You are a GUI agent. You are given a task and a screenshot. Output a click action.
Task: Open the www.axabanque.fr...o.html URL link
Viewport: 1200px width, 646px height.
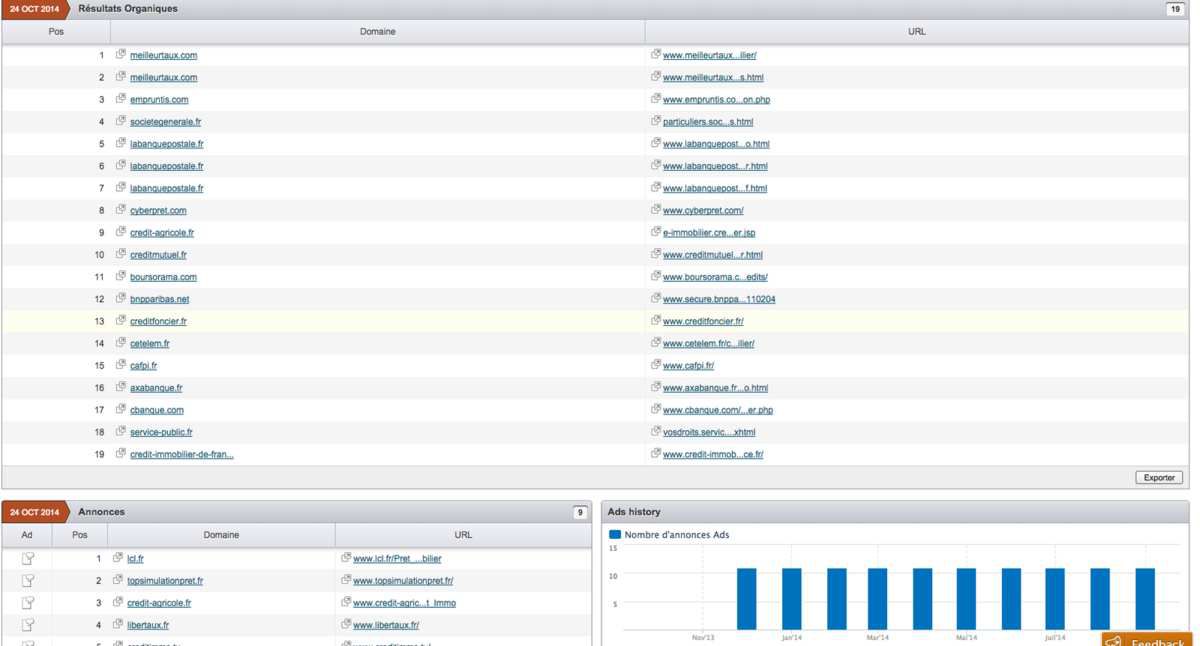[715, 387]
